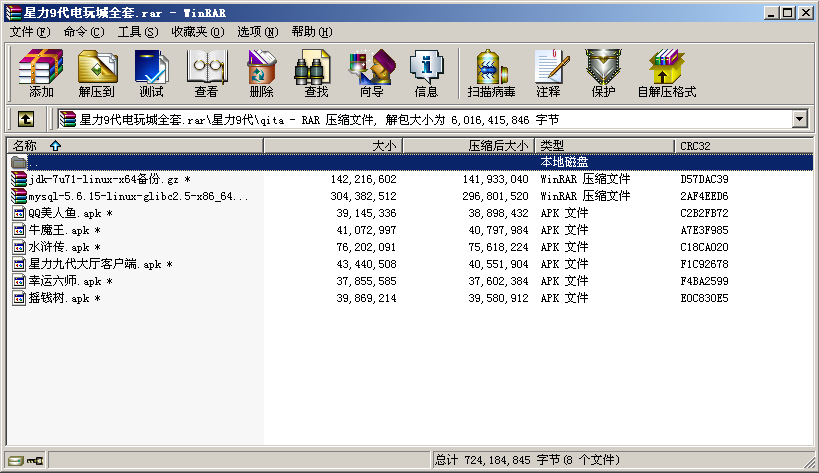Create 自解压格式 (SFX) archive icon
819x473 pixels.
[x=666, y=73]
